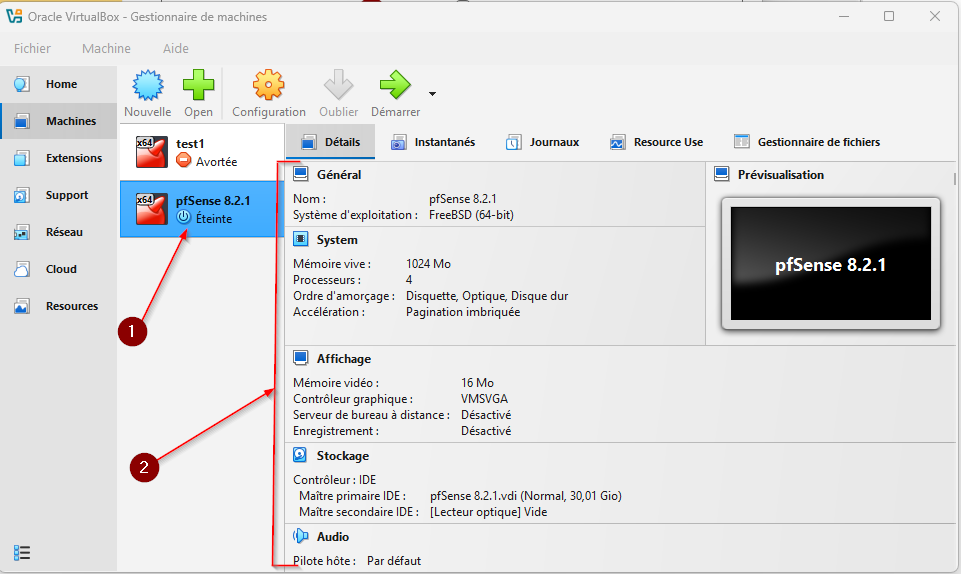Switch to the Instantanés tab
961x574 pixels.
coord(433,142)
